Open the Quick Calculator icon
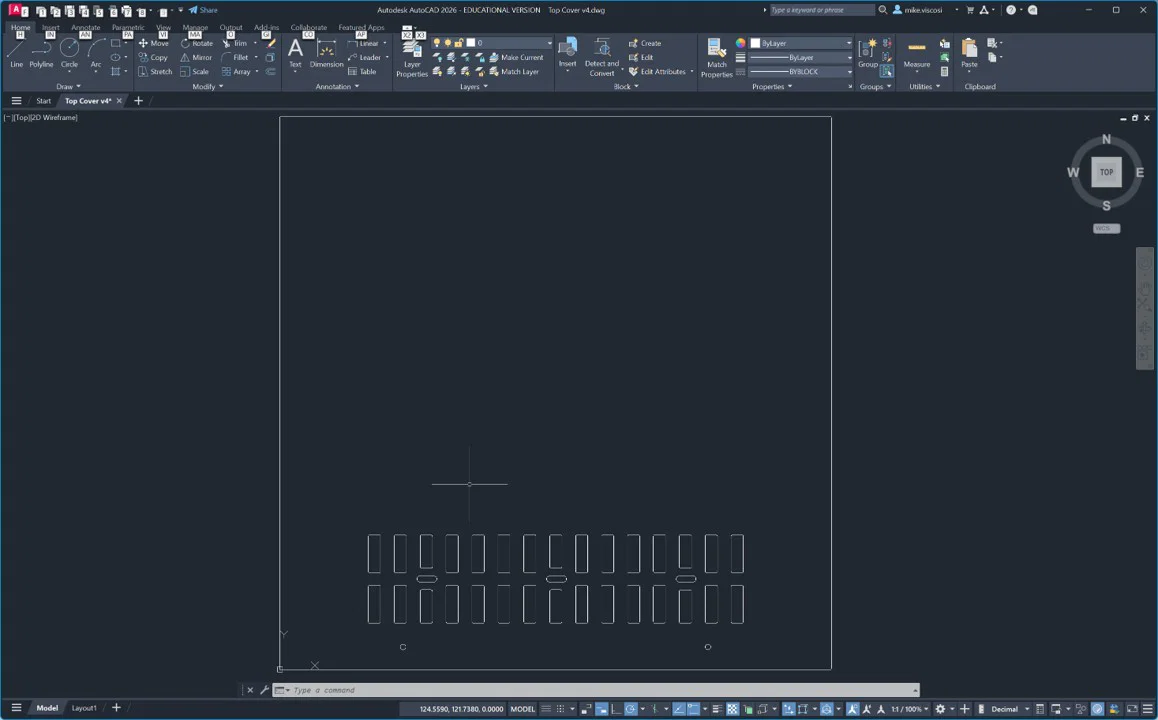 [945, 72]
